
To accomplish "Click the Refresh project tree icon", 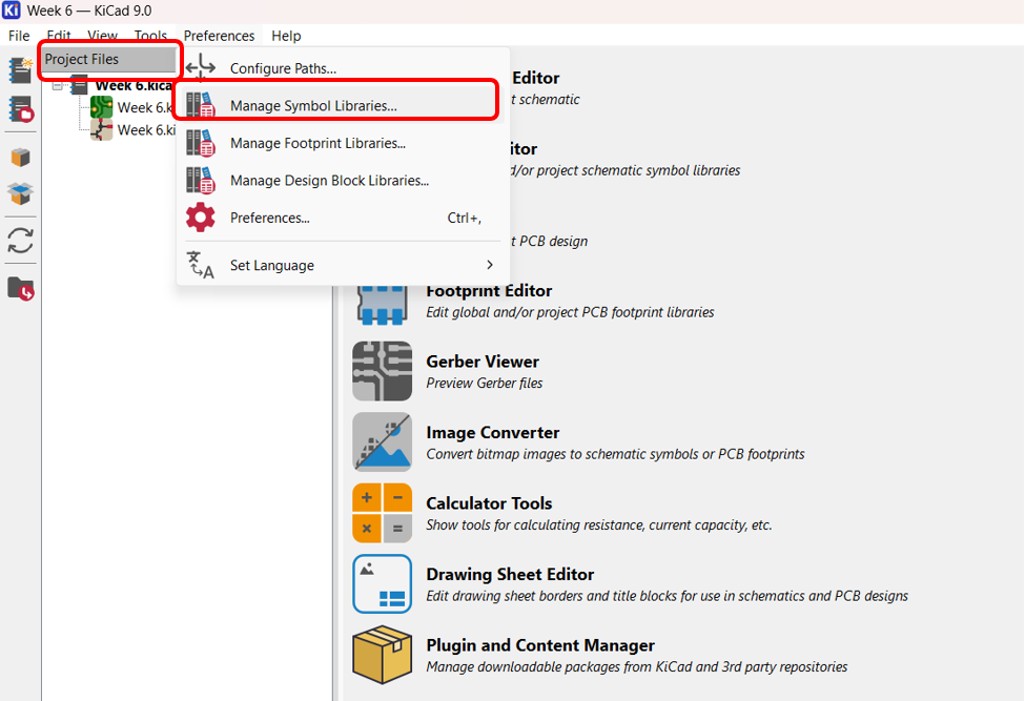I will tap(20, 241).
